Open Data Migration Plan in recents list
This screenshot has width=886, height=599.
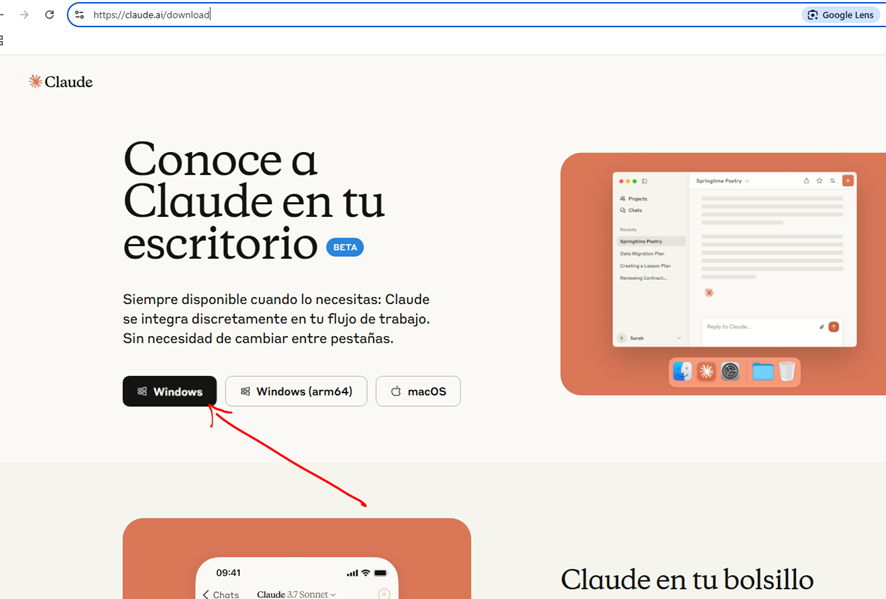pyautogui.click(x=642, y=254)
